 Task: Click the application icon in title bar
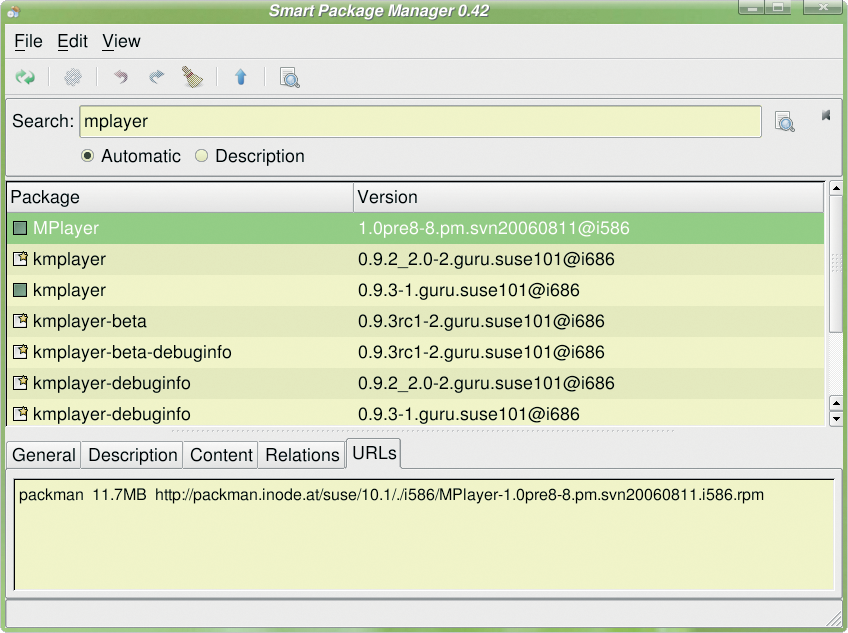click(15, 11)
